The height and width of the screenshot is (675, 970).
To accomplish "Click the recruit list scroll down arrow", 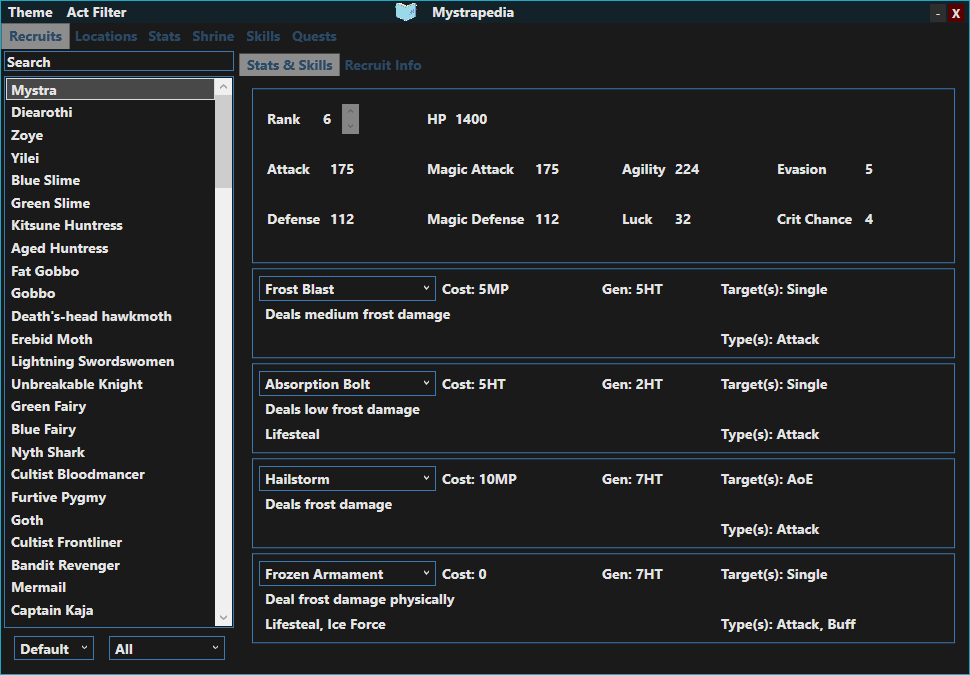I will pos(223,619).
